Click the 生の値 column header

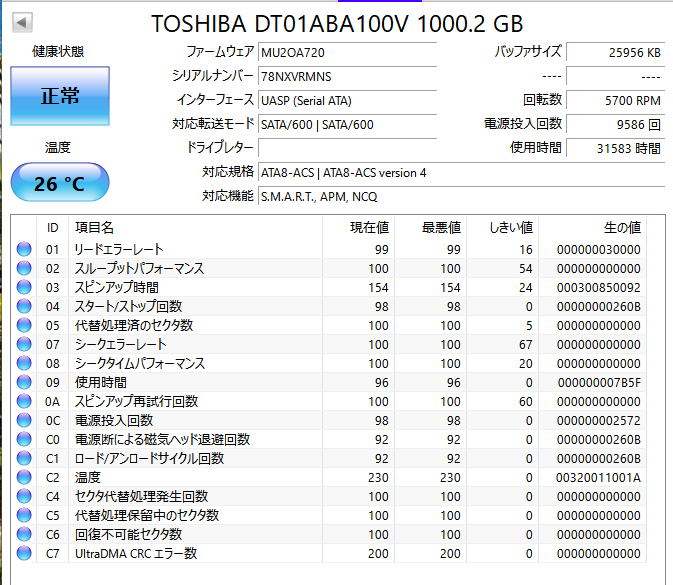592,227
